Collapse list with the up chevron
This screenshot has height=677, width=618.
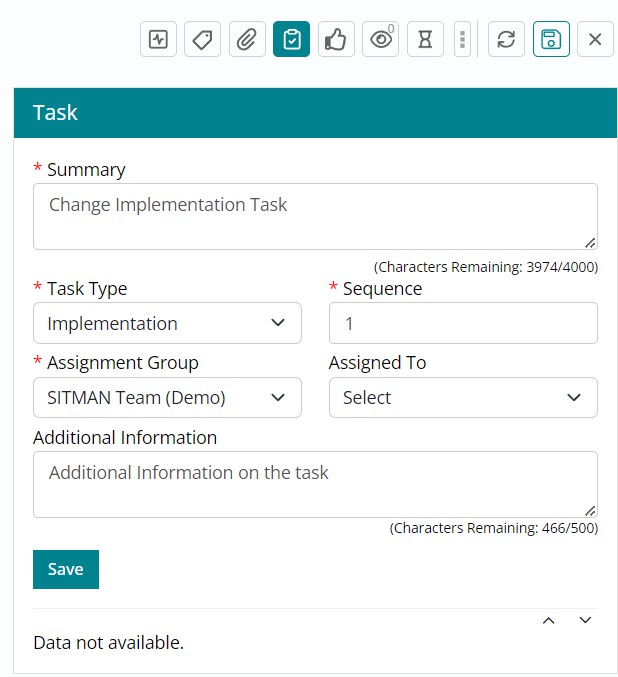coord(548,621)
